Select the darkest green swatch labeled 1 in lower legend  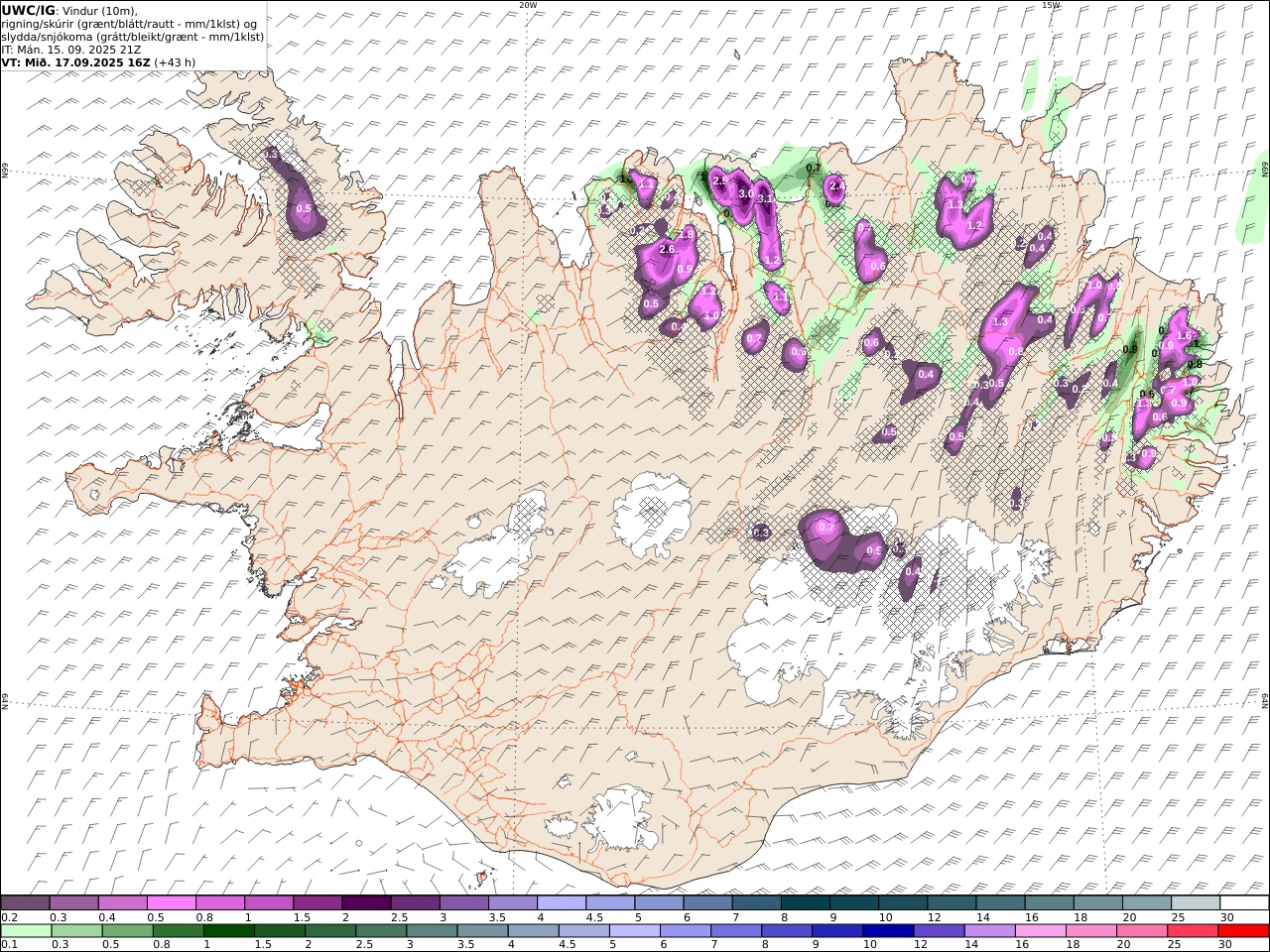click(x=228, y=930)
